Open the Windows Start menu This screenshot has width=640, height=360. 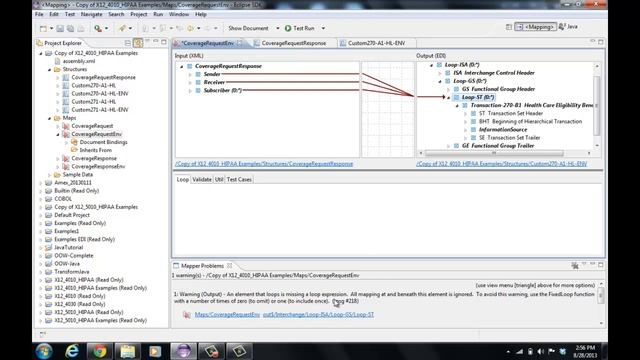pyautogui.click(x=44, y=351)
